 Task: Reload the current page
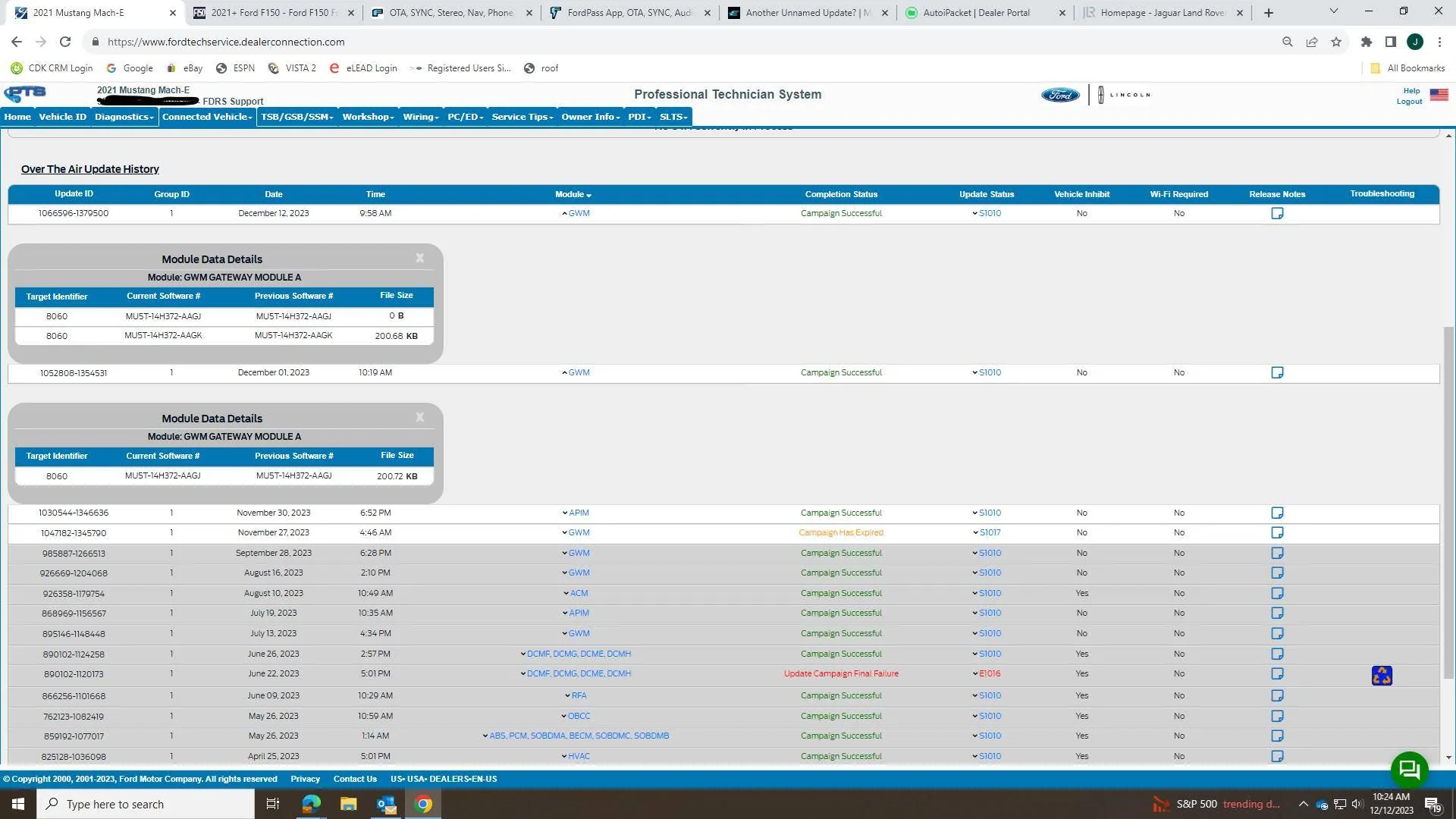(x=65, y=42)
